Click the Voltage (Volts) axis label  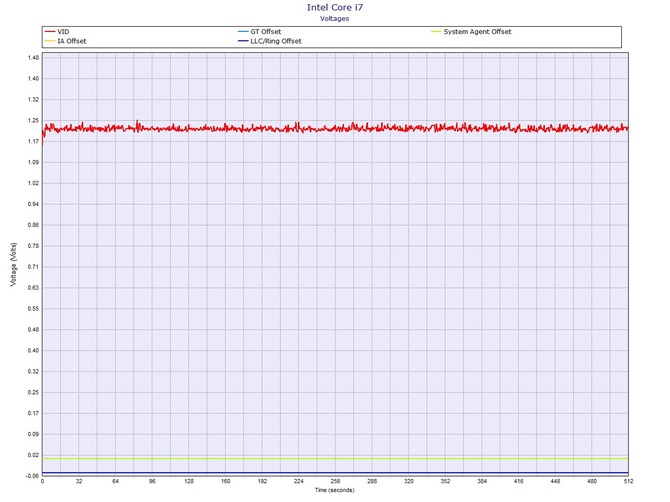(x=13, y=264)
